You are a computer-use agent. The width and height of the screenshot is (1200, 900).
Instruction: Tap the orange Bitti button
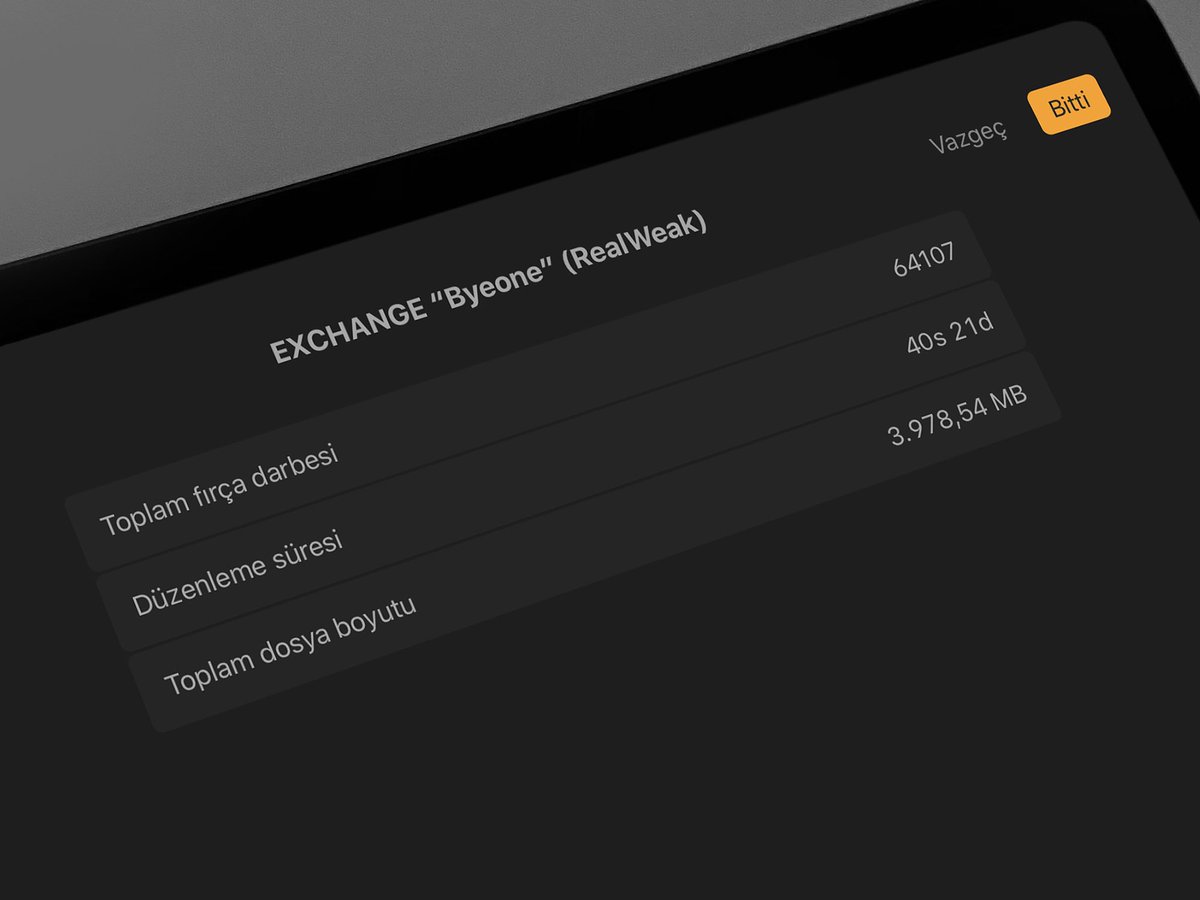point(1069,103)
